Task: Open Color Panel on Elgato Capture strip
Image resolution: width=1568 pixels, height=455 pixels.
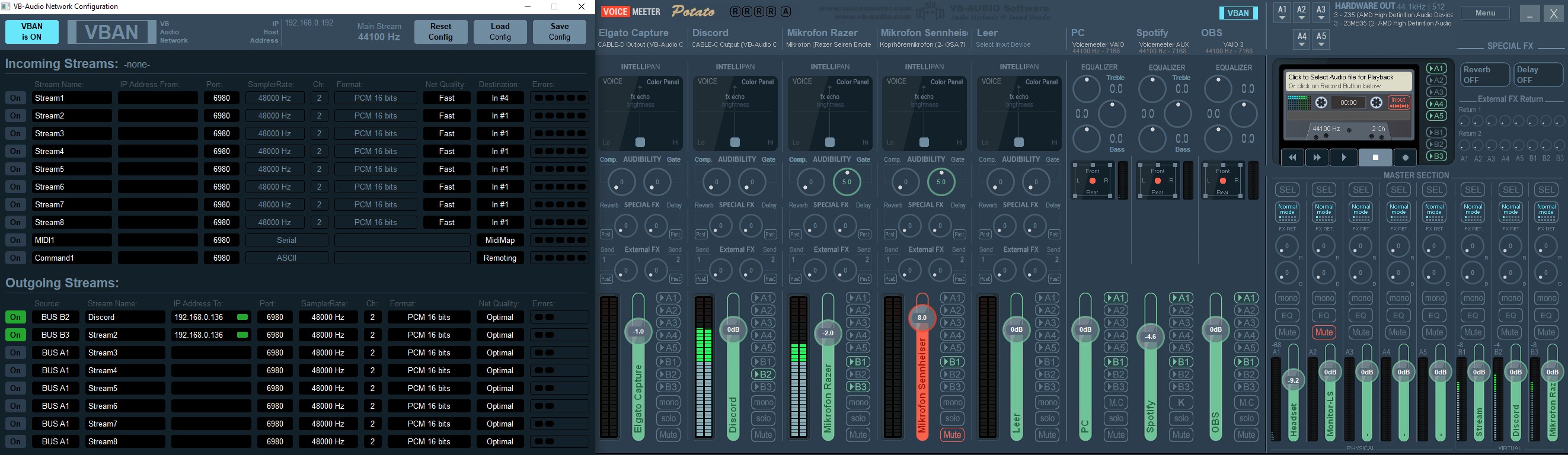Action: [662, 82]
